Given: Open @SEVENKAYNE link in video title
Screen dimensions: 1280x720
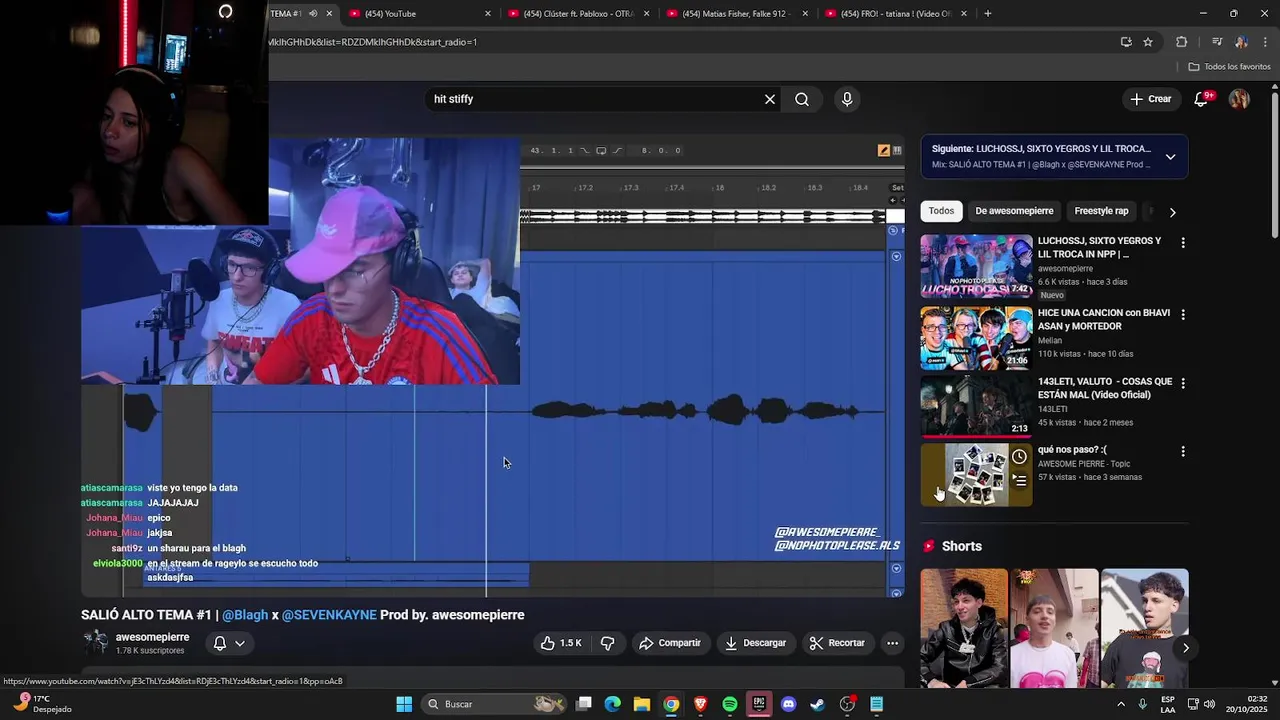Looking at the screenshot, I should [329, 615].
